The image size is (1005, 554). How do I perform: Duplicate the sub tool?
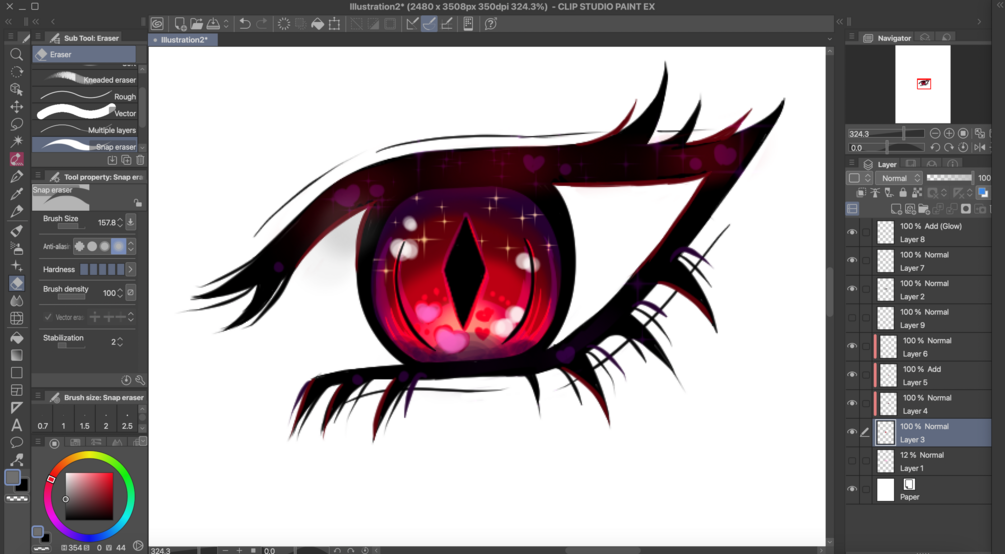(x=126, y=160)
